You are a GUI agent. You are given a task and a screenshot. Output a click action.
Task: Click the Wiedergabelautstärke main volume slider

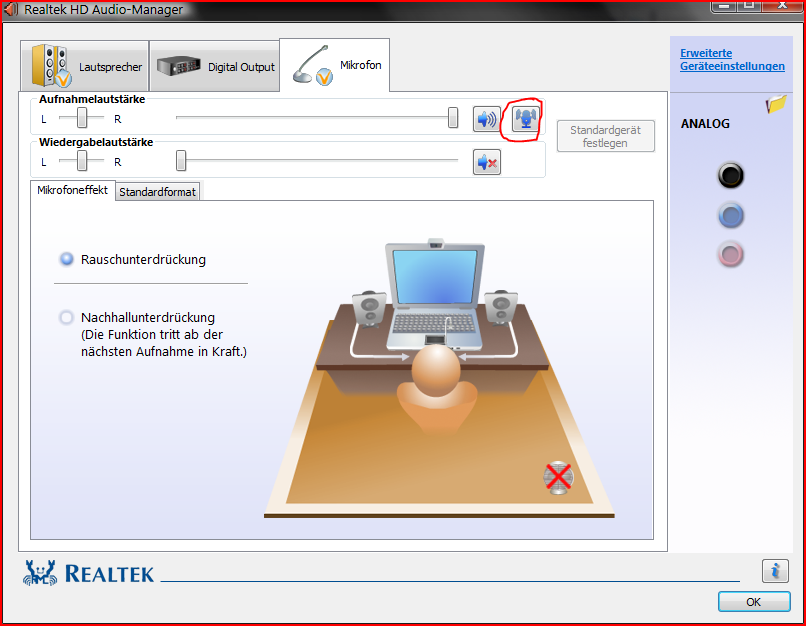(317, 160)
